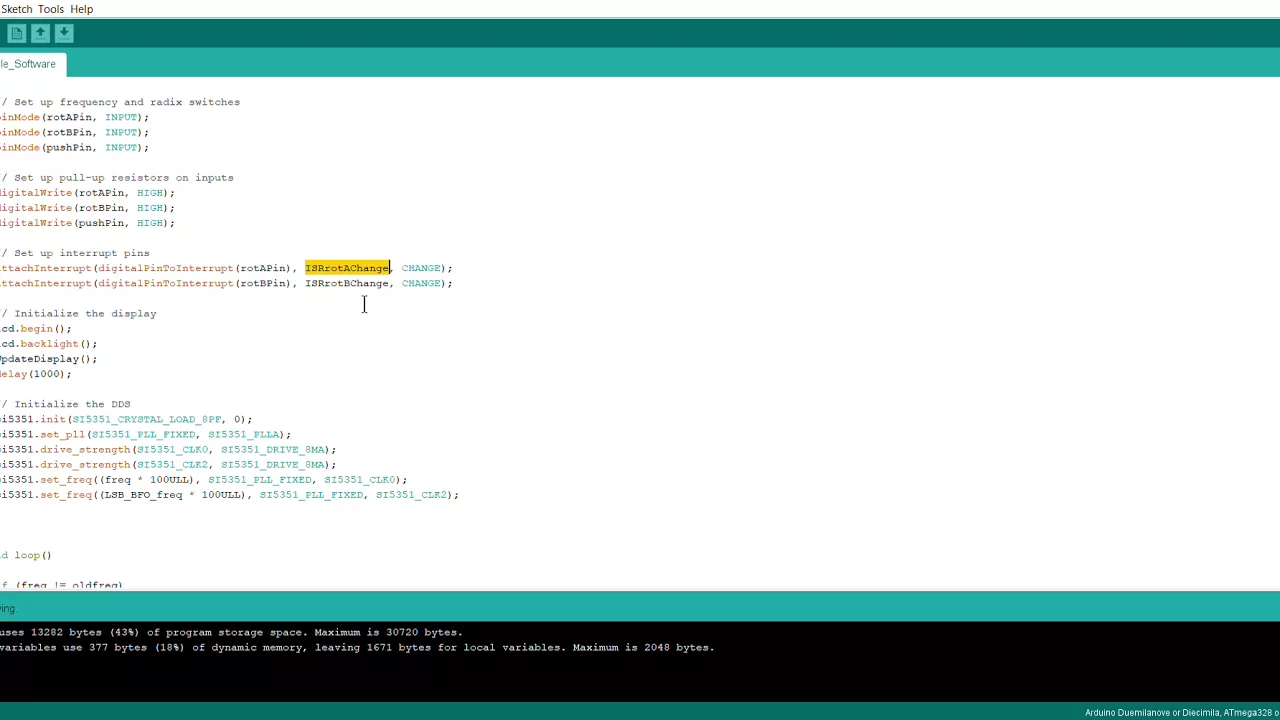Click the highlighted ISRrotAChange text
The image size is (1280, 720).
tap(347, 268)
